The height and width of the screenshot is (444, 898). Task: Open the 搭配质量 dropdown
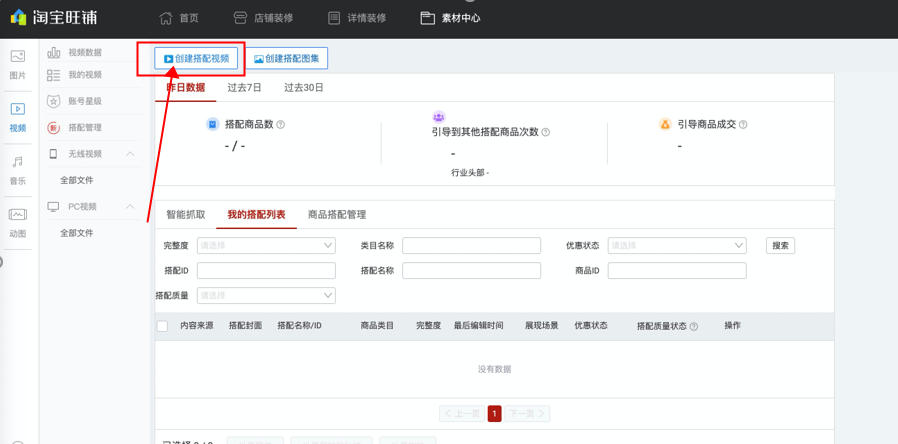pos(266,295)
